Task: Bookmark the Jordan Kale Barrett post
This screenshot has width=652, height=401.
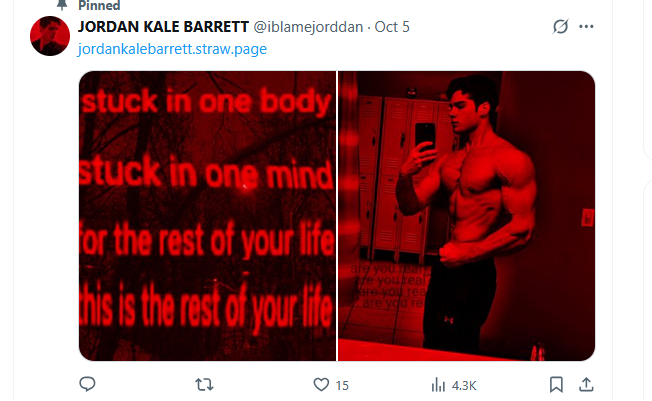Action: click(556, 384)
